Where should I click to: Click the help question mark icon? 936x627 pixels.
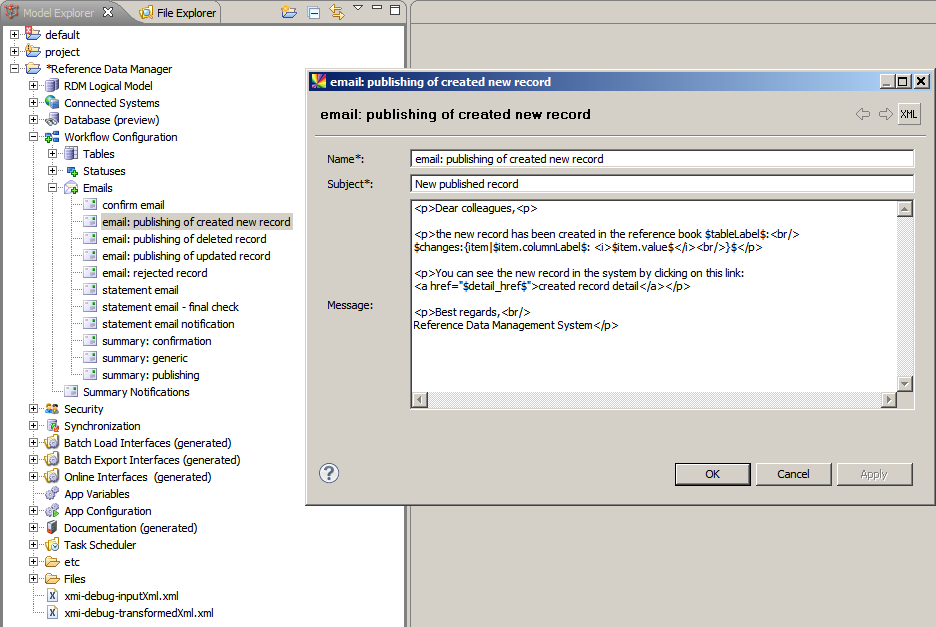click(x=329, y=473)
